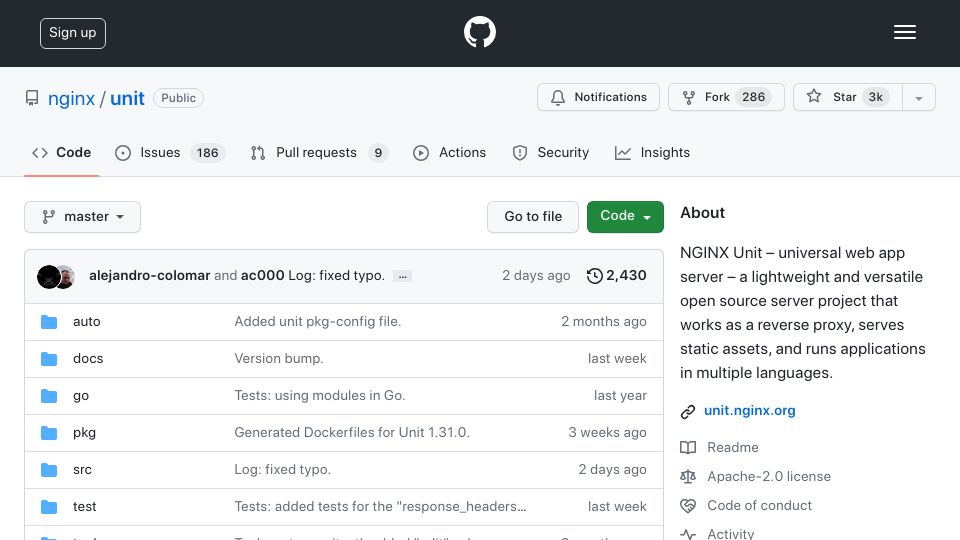Screen dimensions: 960x540
Task: Click the folder icon for auto
Action: (x=49, y=322)
